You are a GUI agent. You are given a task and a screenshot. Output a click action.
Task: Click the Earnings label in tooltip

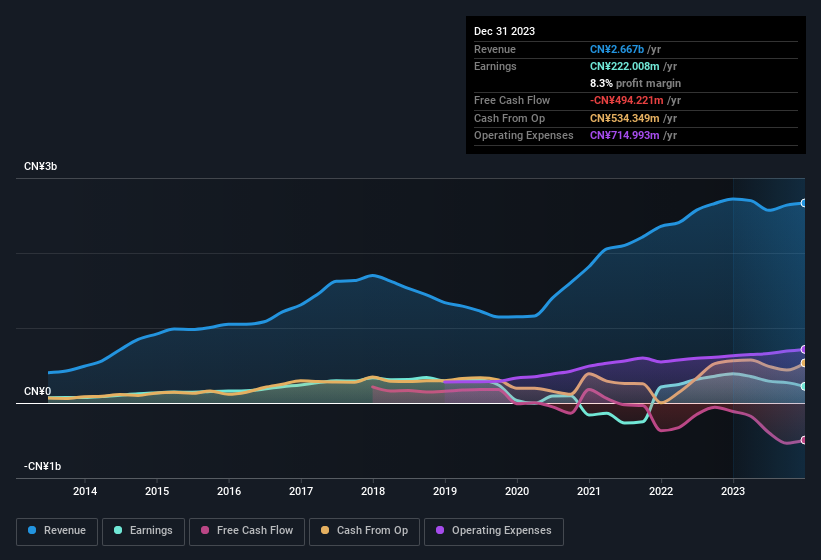pyautogui.click(x=495, y=66)
